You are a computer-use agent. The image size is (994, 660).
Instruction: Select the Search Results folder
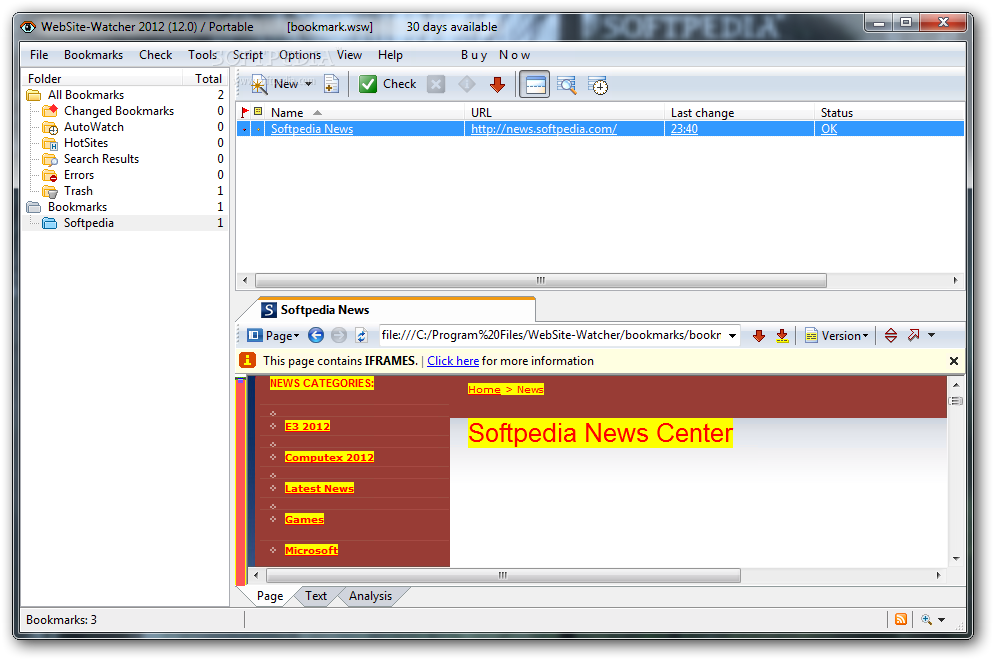pyautogui.click(x=101, y=159)
